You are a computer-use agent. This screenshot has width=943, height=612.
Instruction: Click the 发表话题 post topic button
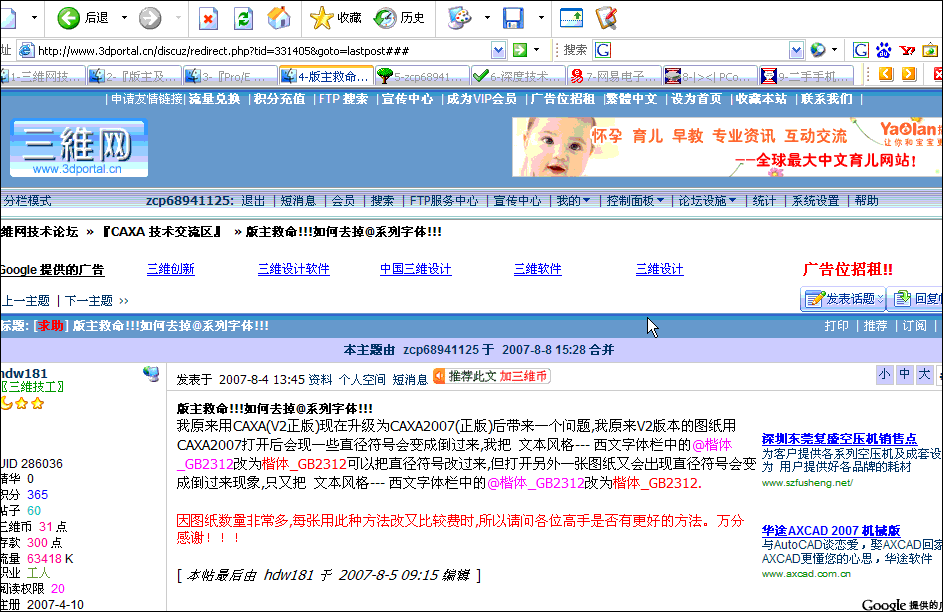843,299
